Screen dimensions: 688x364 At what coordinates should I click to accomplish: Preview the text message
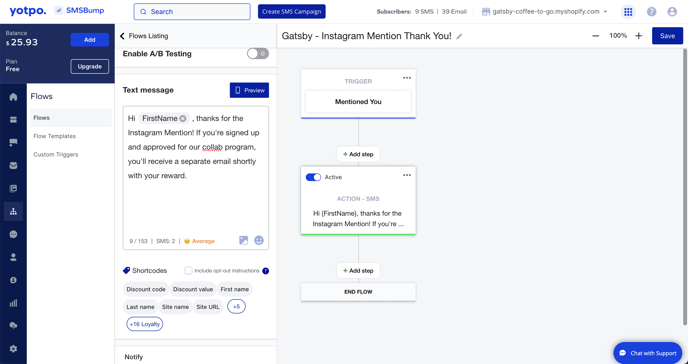pyautogui.click(x=249, y=90)
